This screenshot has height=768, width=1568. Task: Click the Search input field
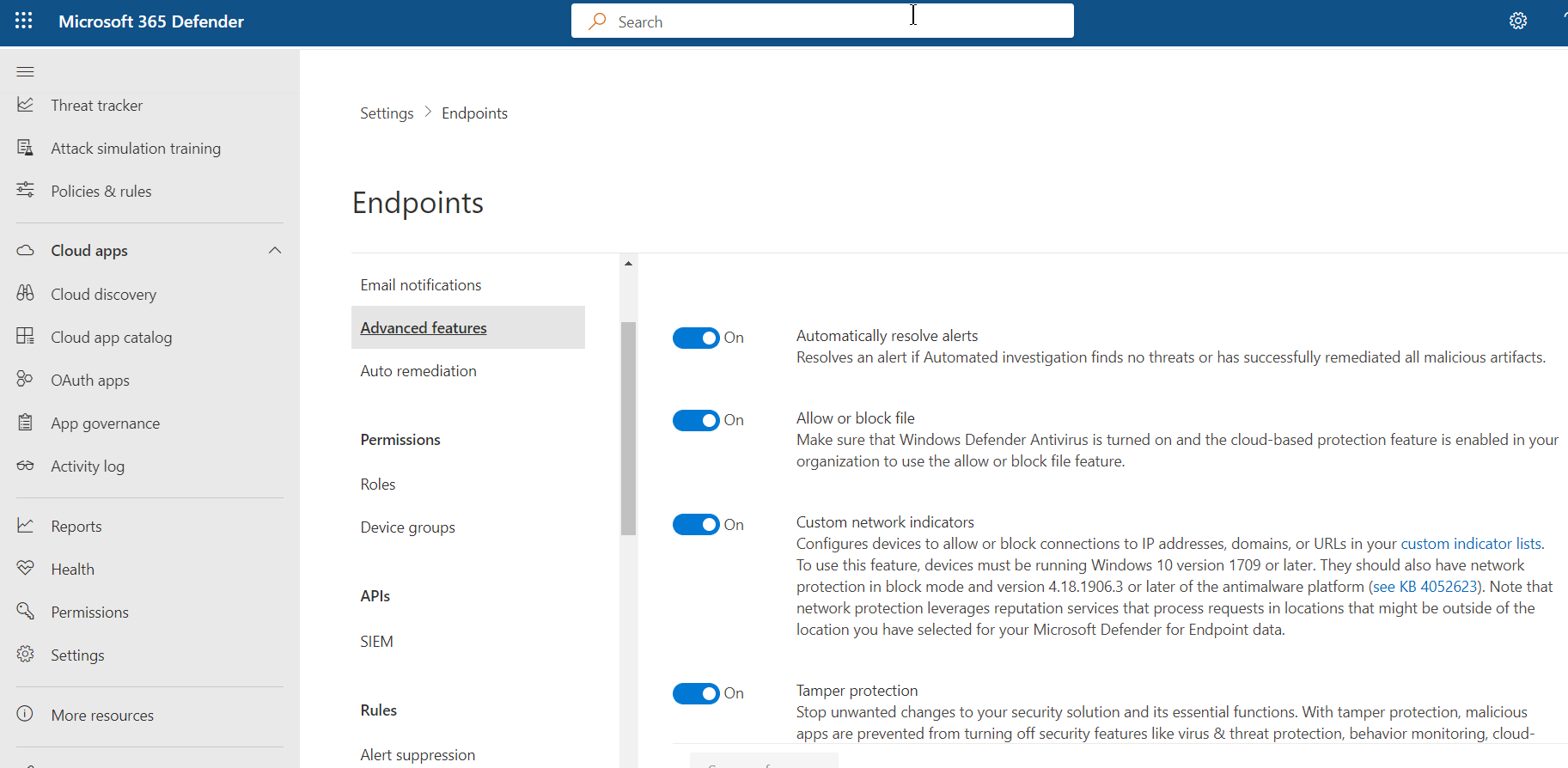[821, 21]
